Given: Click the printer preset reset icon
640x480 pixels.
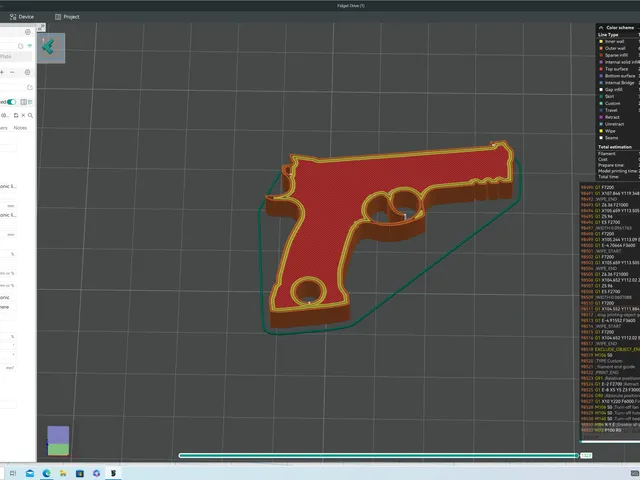Looking at the screenshot, I should (21, 46).
